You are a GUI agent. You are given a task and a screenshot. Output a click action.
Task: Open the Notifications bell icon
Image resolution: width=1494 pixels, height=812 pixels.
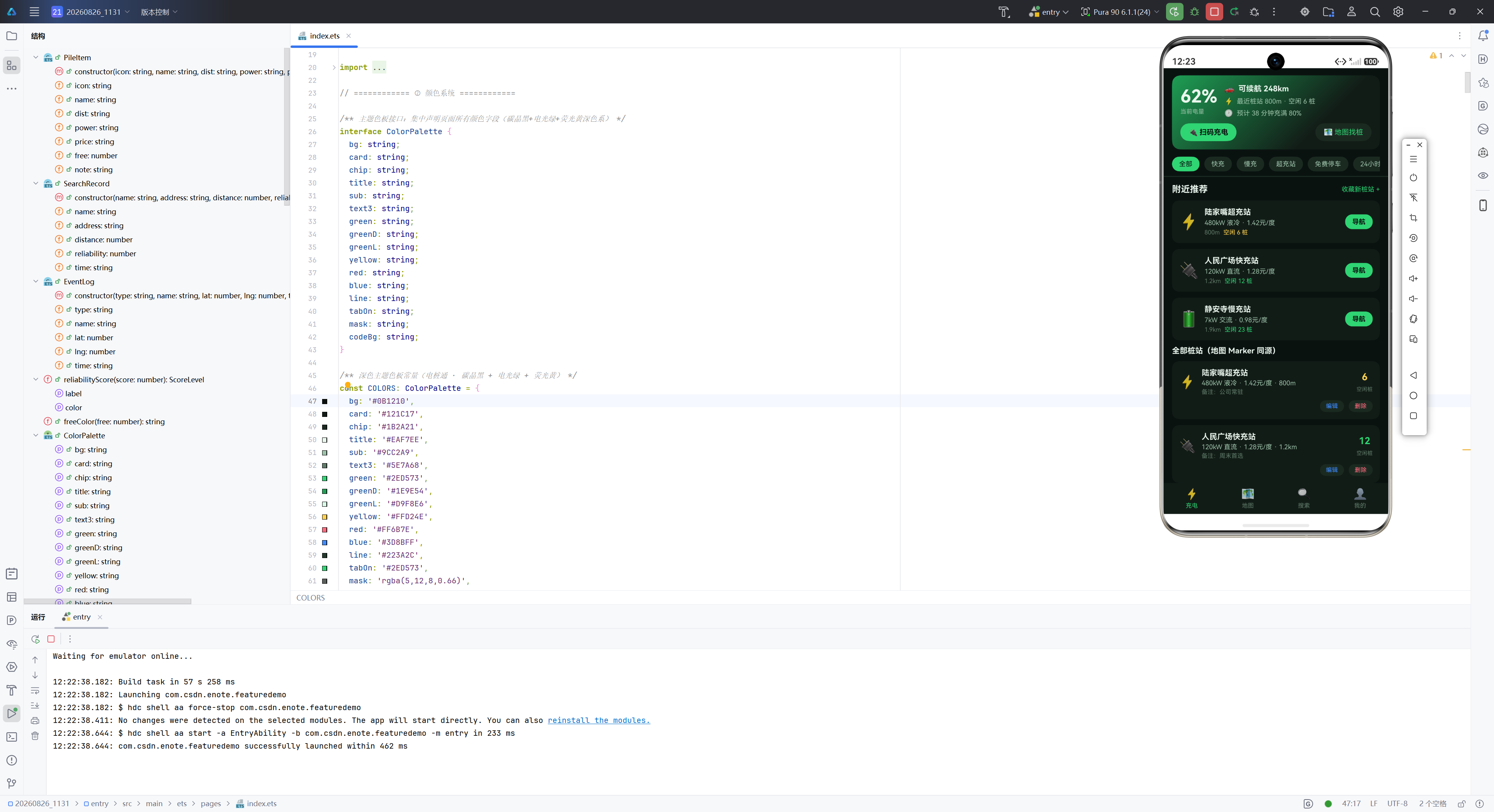tap(1483, 36)
